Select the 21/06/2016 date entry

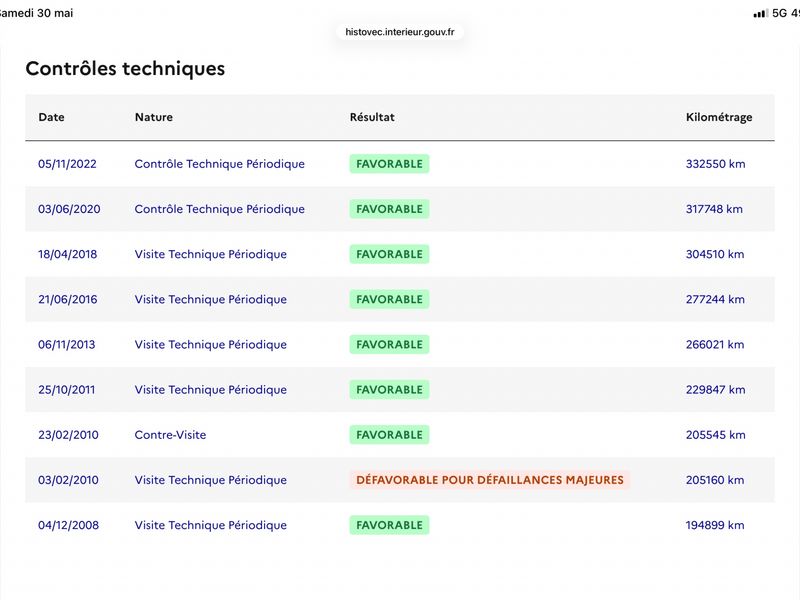tap(67, 299)
